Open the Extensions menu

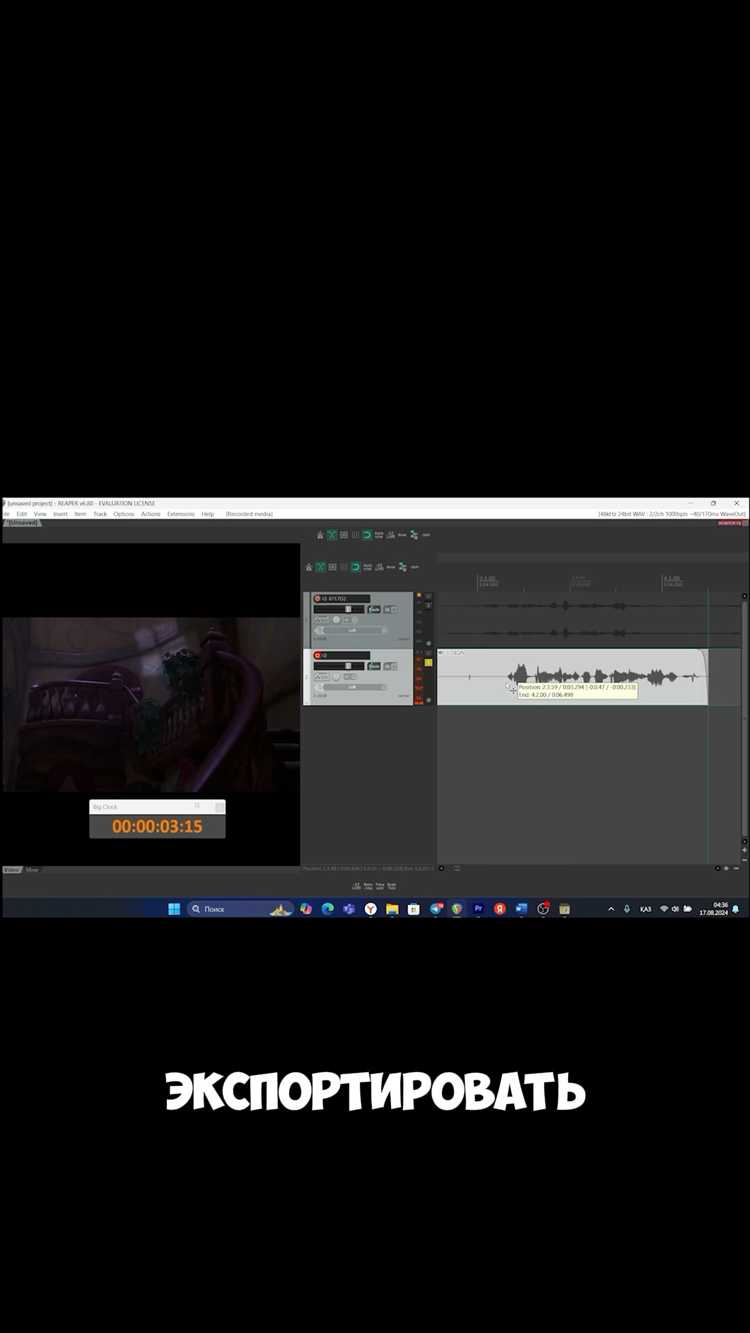[x=181, y=514]
